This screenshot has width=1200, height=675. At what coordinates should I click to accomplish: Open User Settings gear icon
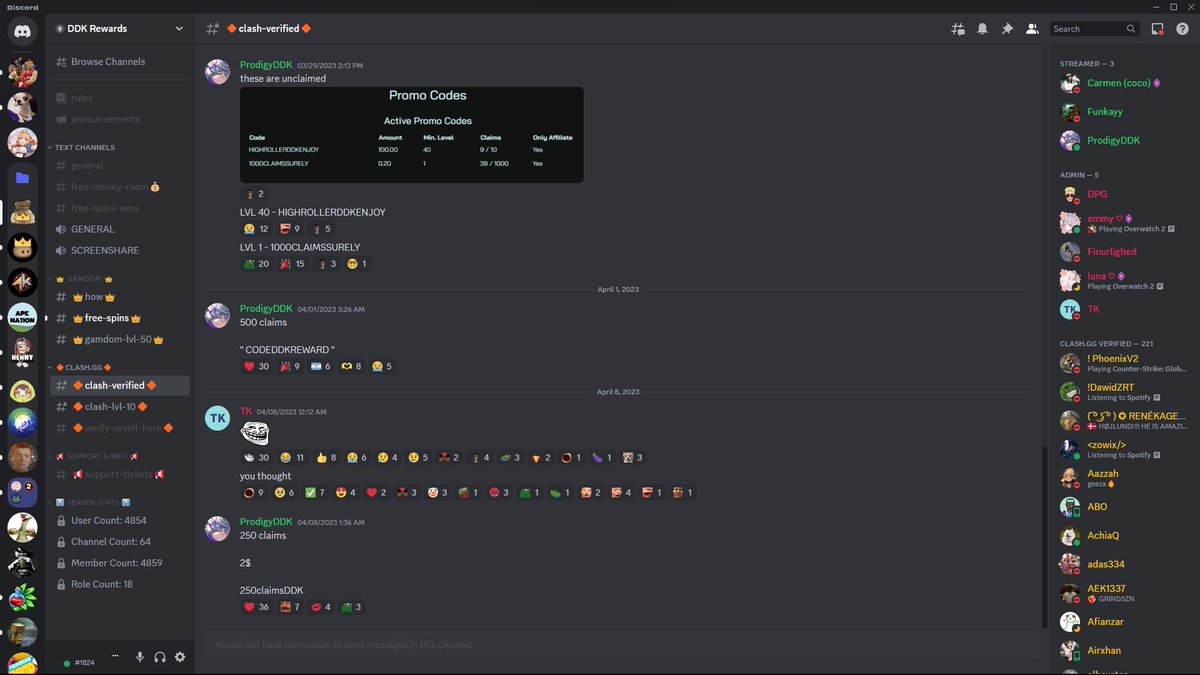coord(180,657)
